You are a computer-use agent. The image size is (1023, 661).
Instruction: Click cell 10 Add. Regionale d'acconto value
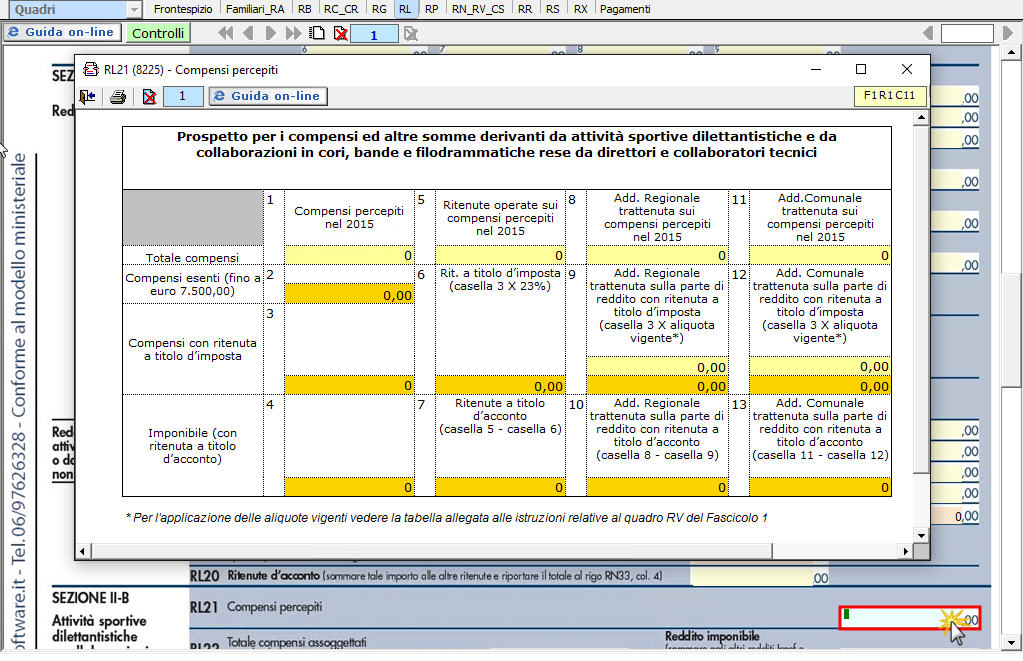[657, 487]
